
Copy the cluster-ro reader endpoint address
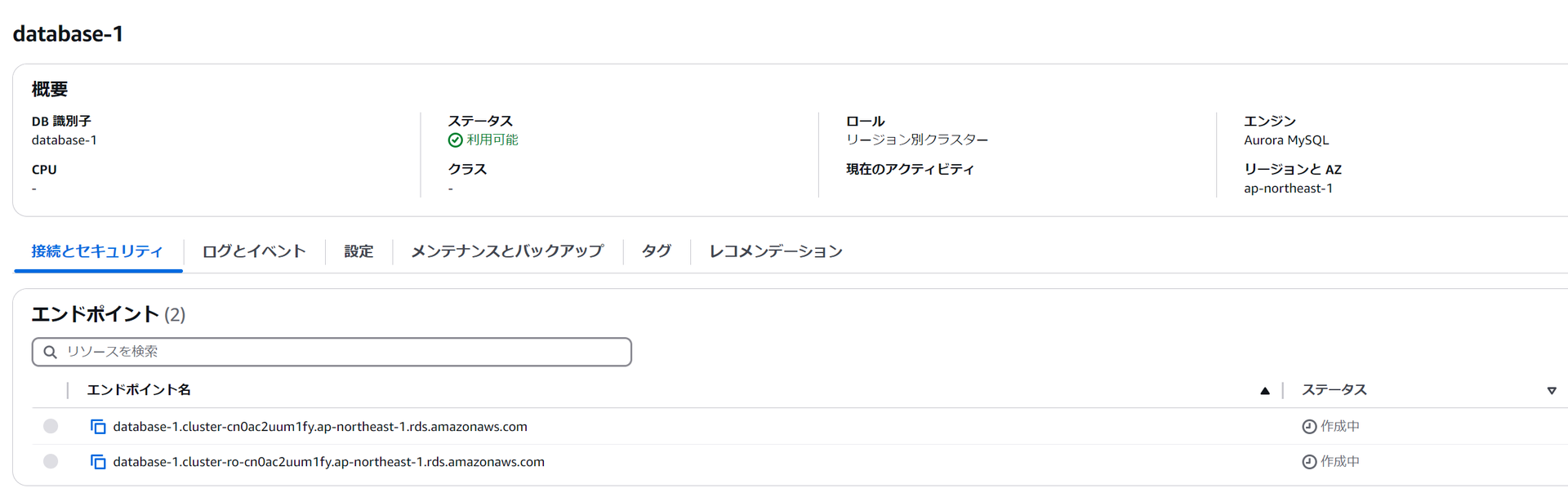point(98,462)
